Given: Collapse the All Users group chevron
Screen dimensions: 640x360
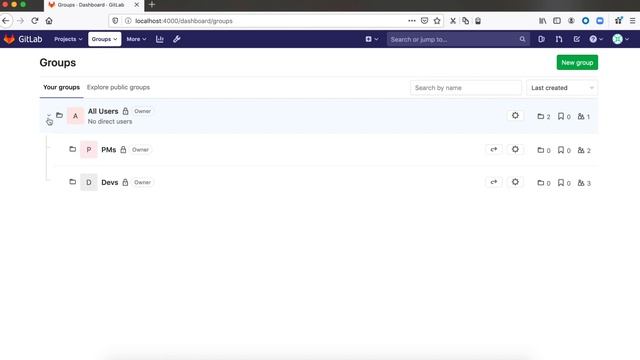Looking at the screenshot, I should (x=49, y=116).
